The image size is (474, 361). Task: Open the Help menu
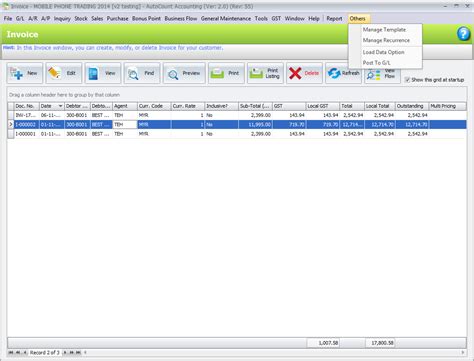[314, 19]
